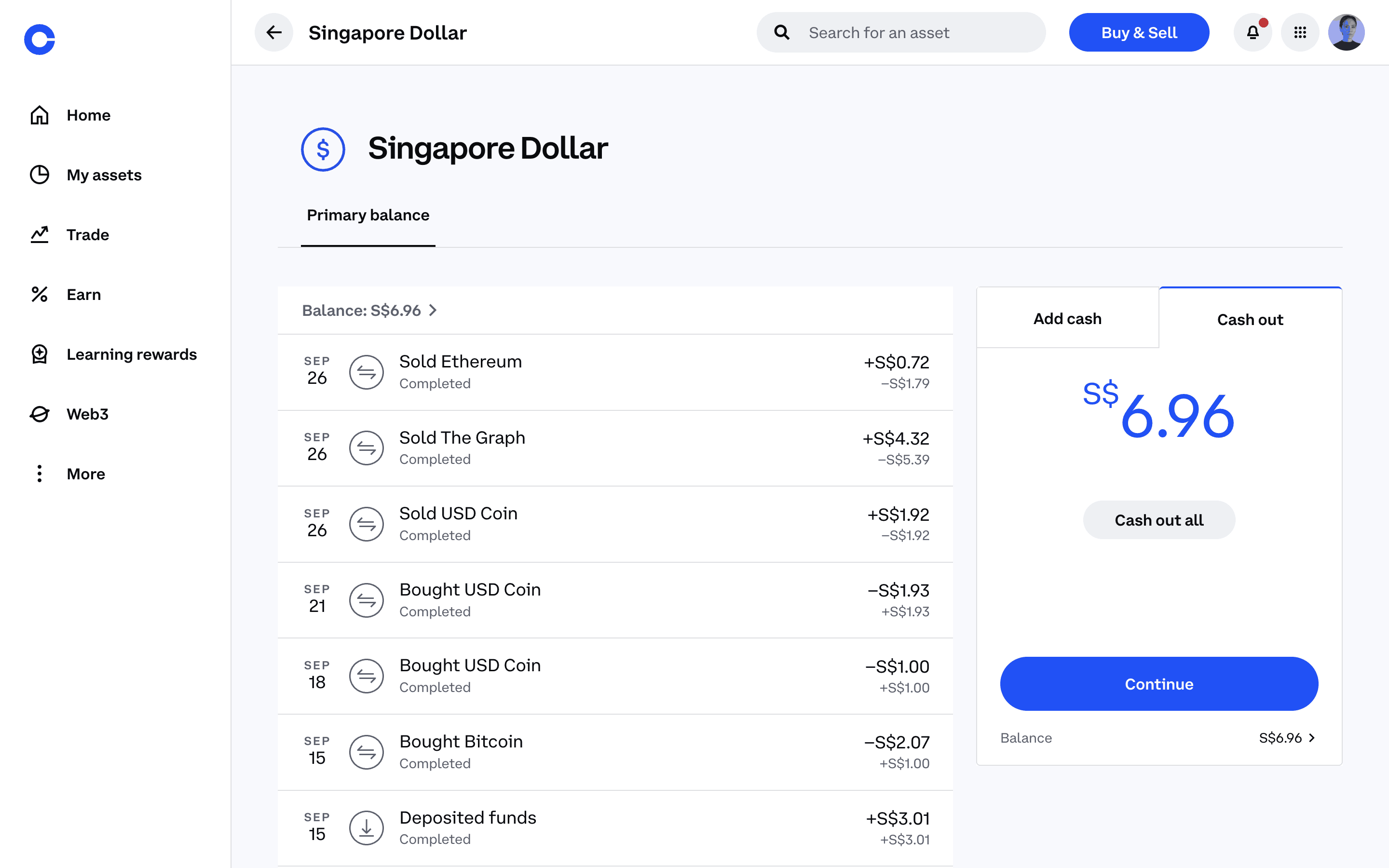
Task: Open My assets pie-chart icon
Action: [x=40, y=175]
